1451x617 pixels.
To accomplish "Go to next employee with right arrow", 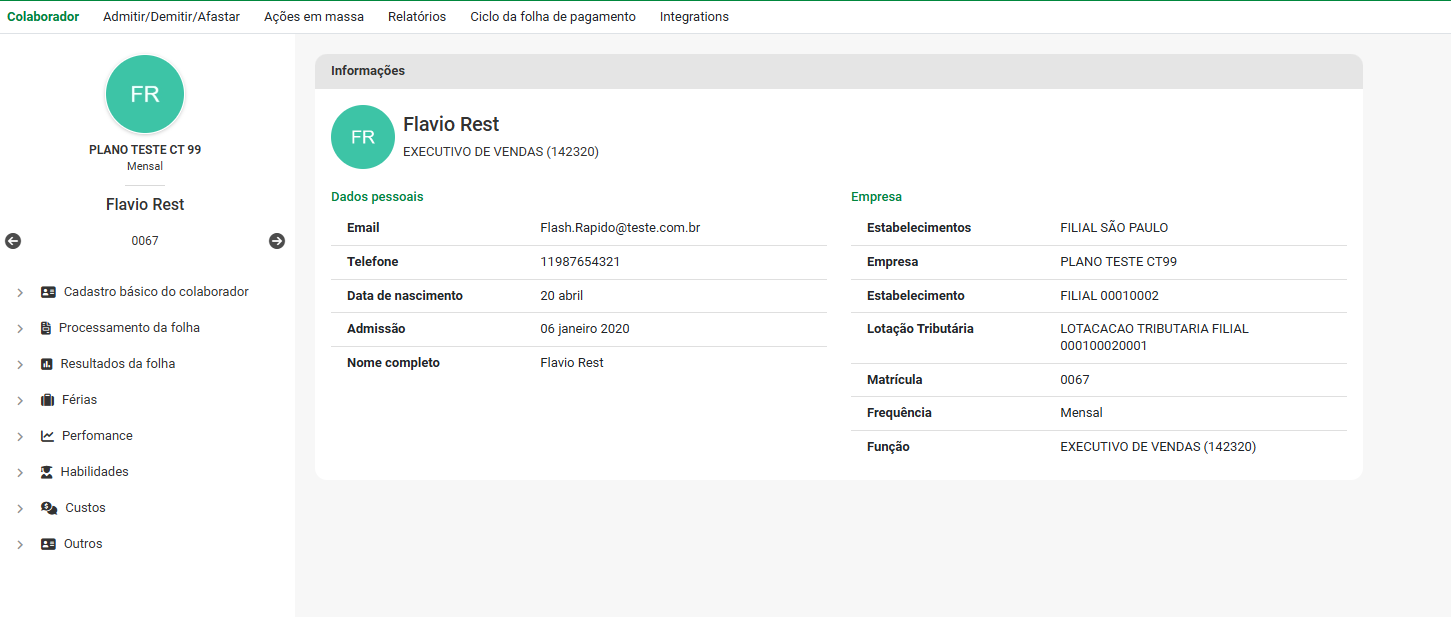I will (x=277, y=241).
